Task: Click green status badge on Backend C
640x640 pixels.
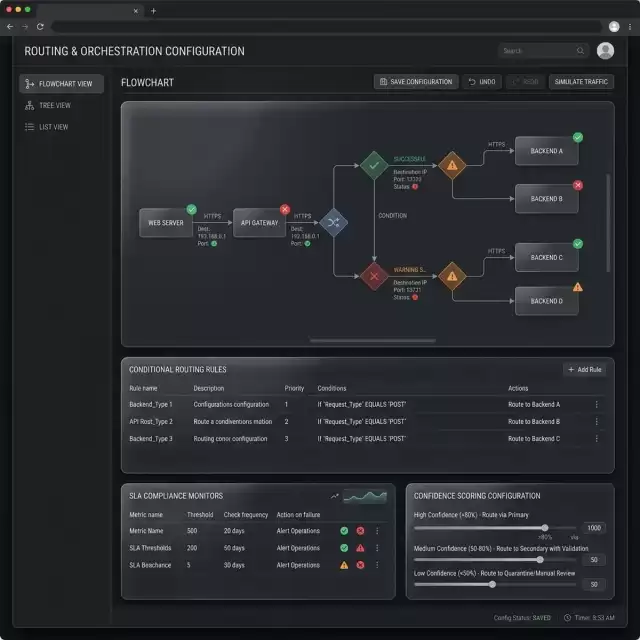Action: pos(578,244)
